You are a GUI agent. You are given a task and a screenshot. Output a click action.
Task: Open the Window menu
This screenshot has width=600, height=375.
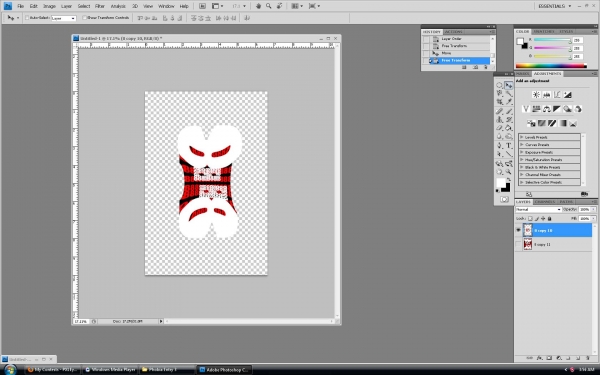point(166,6)
